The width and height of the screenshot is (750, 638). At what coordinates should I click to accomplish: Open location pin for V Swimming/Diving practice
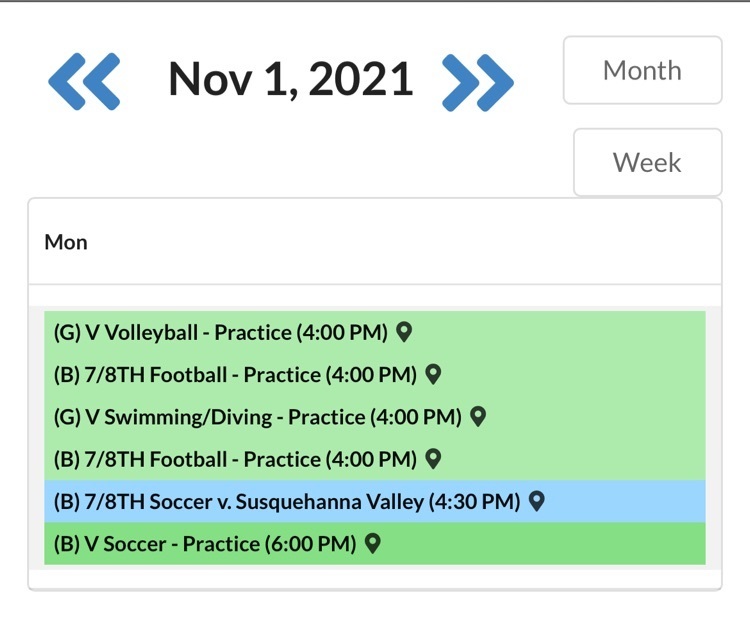478,417
